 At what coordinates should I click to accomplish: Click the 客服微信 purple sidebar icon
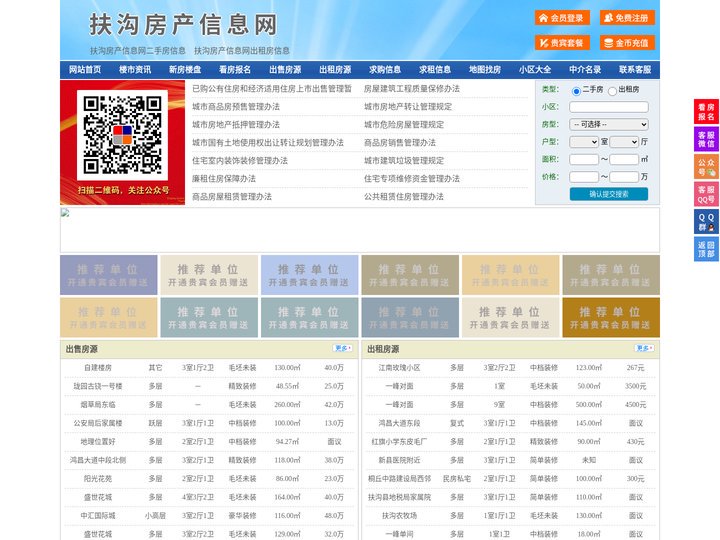click(x=706, y=139)
